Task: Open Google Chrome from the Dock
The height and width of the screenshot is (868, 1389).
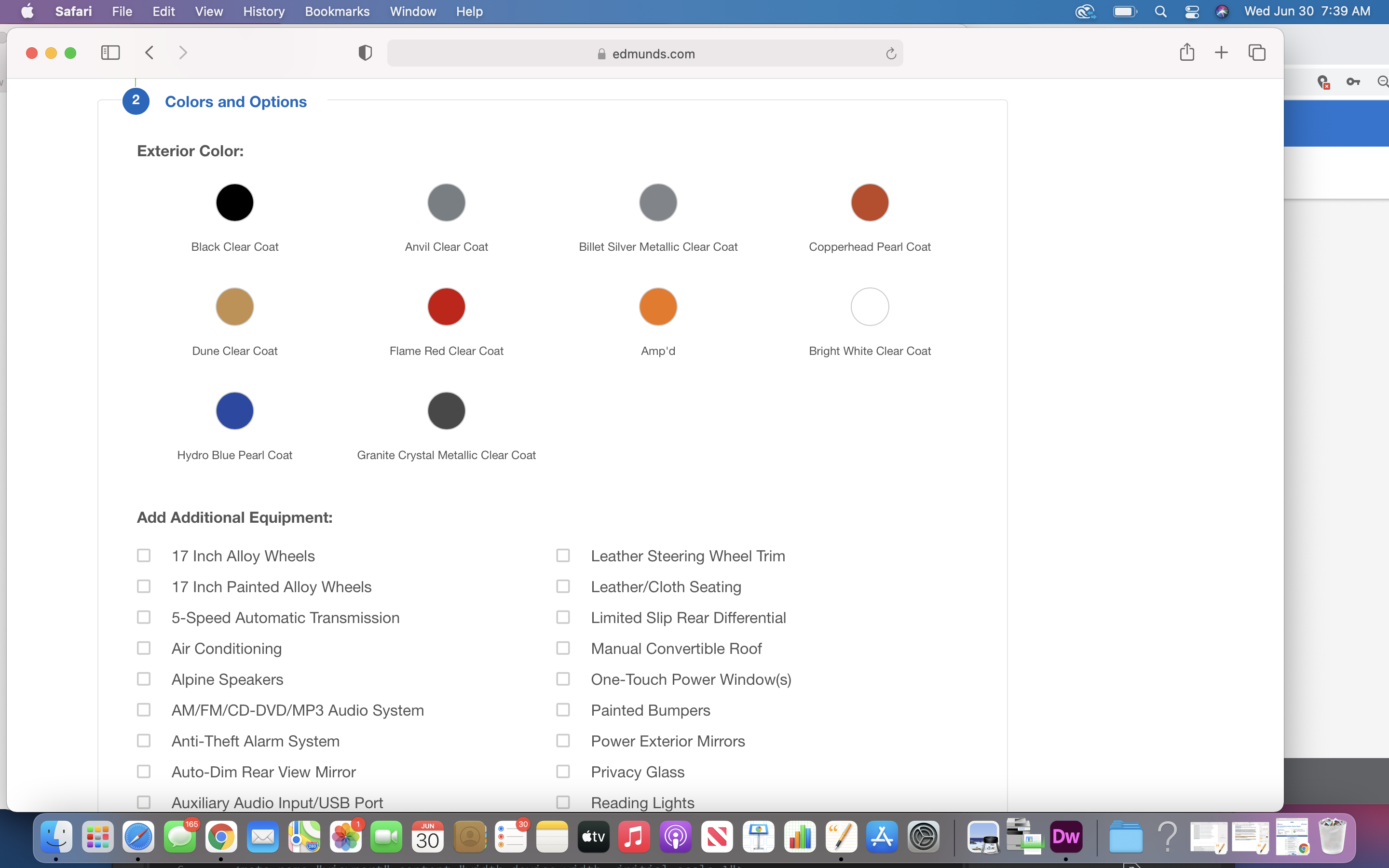Action: tap(221, 837)
